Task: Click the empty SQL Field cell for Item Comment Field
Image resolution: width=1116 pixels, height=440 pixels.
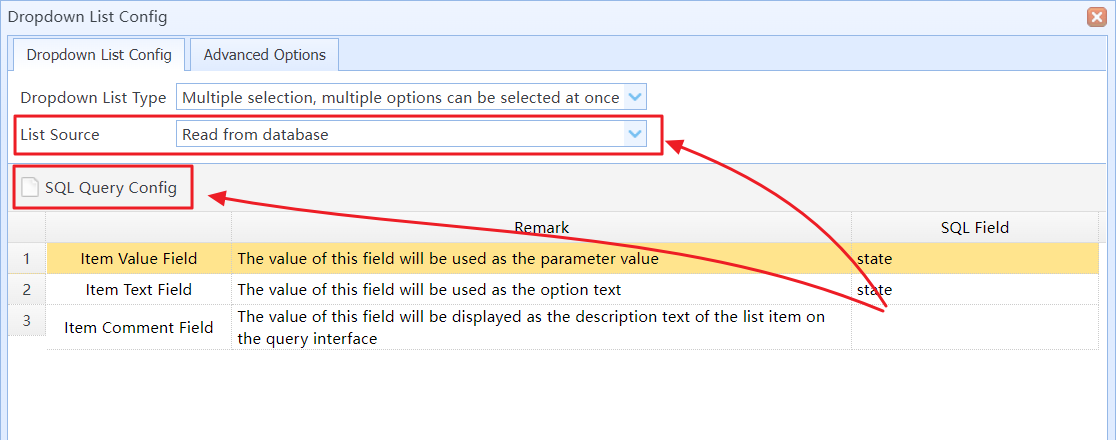Action: coord(974,328)
